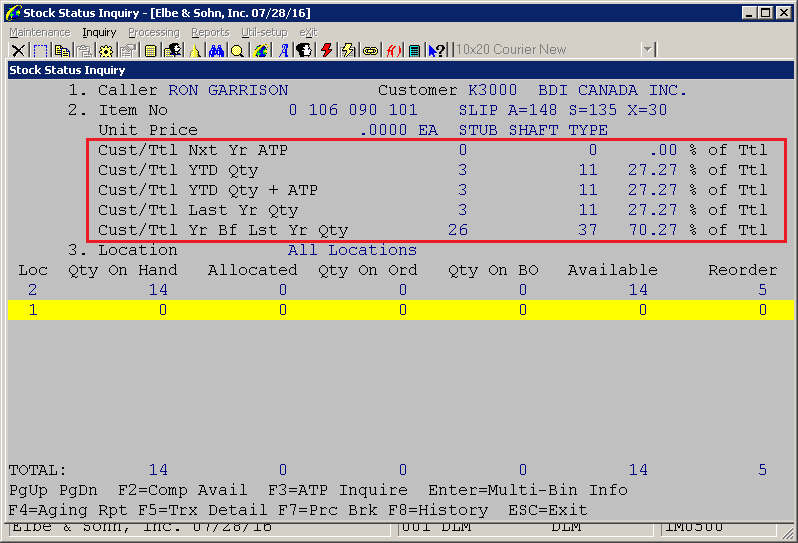
Task: Click the blue script letter A font icon
Action: 283,50
